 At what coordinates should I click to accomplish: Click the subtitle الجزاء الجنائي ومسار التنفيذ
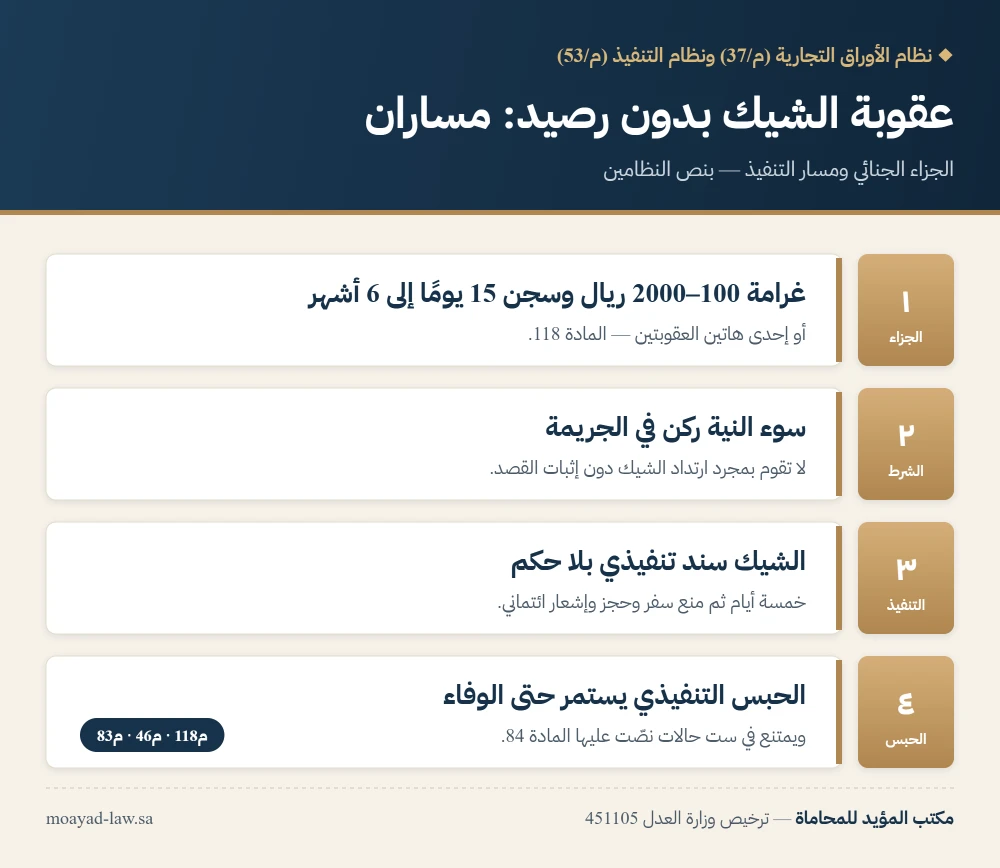point(849,170)
